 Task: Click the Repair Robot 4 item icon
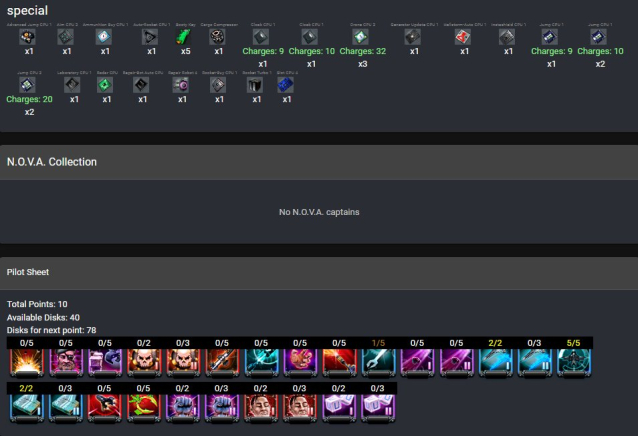[x=180, y=85]
